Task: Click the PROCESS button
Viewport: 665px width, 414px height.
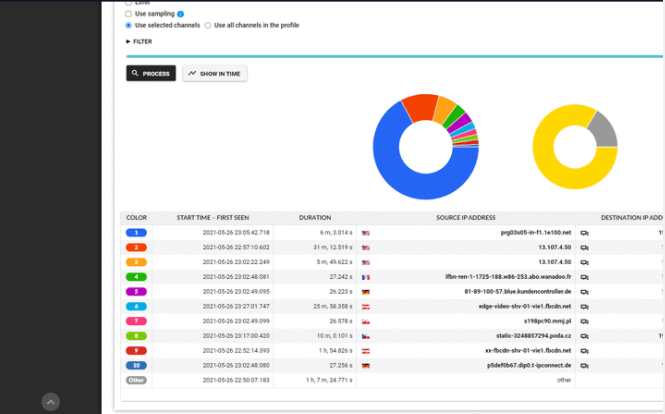Action: tap(151, 73)
